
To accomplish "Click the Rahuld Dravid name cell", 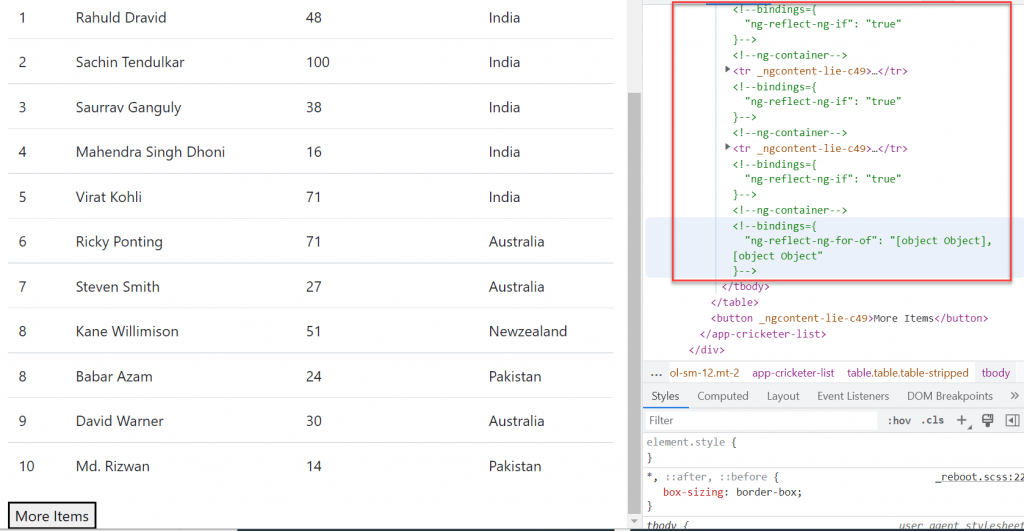I will point(121,18).
